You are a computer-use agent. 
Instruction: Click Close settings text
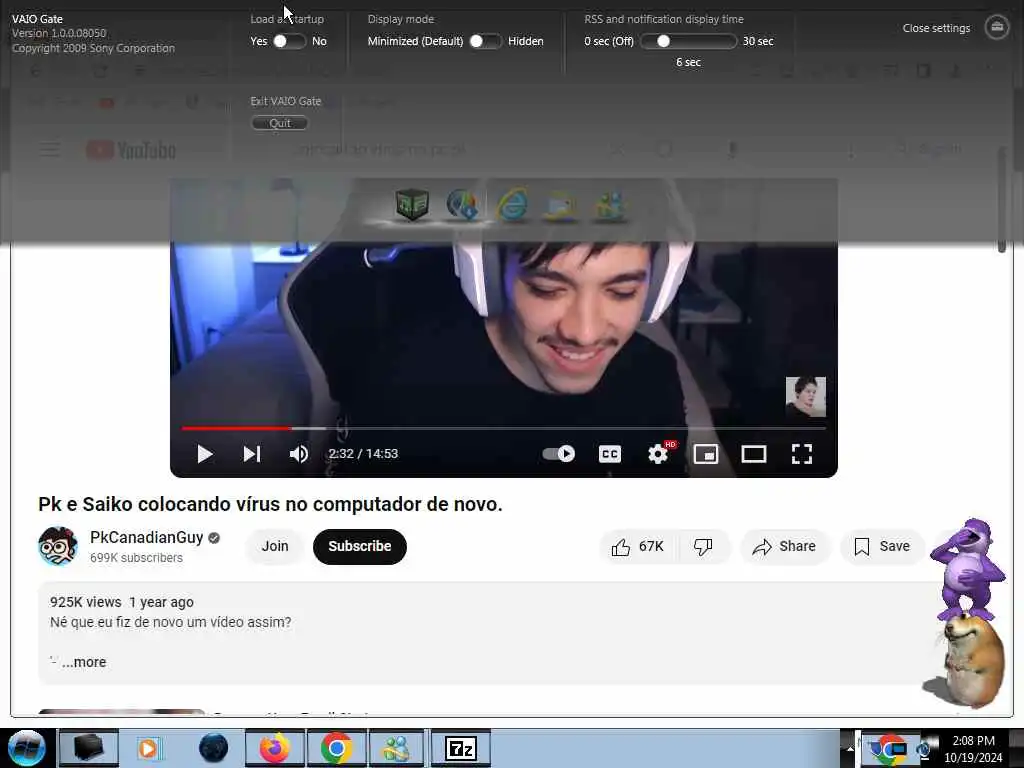click(x=936, y=28)
